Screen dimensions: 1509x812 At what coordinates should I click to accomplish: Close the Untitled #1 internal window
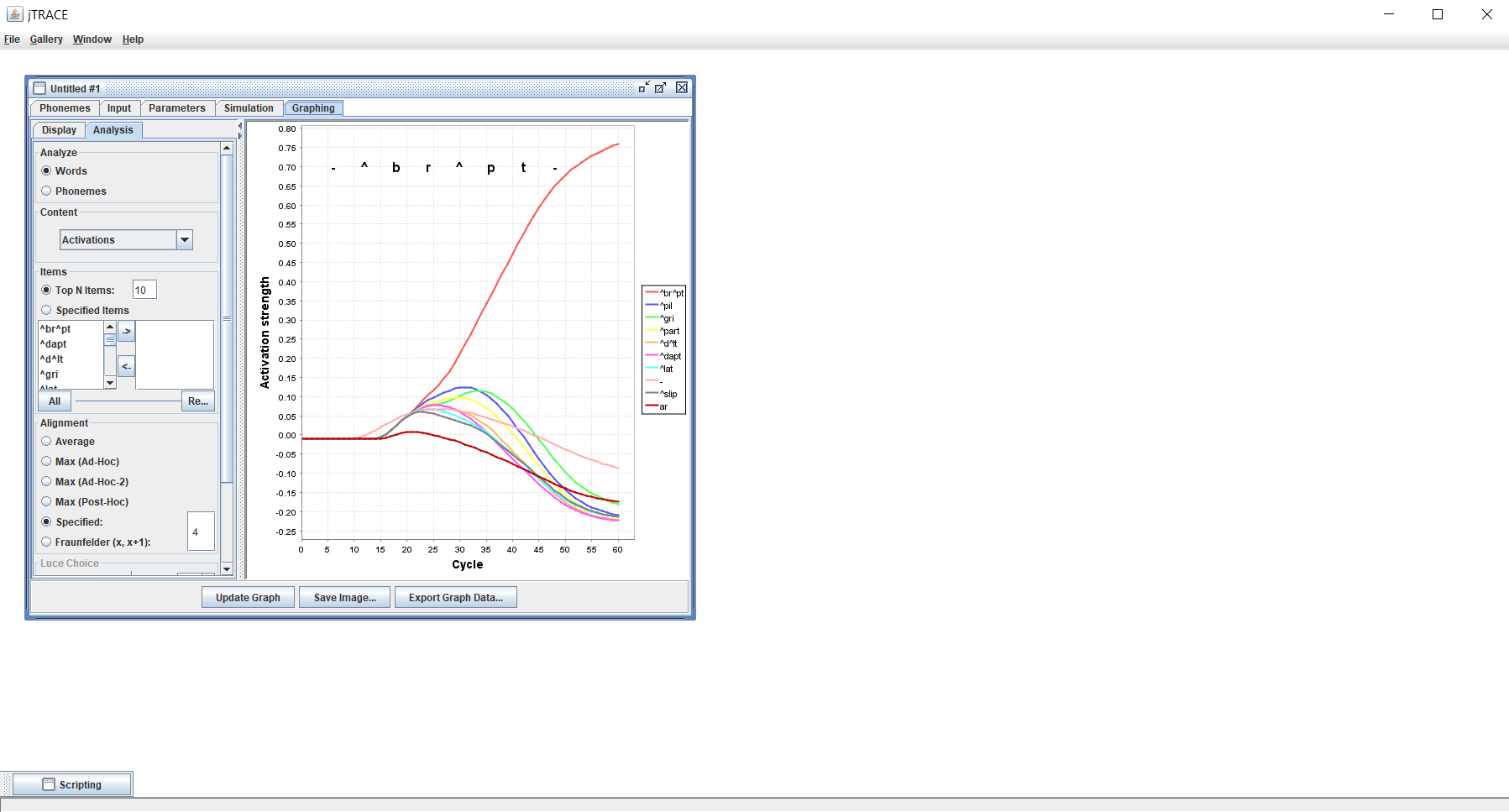click(x=682, y=87)
